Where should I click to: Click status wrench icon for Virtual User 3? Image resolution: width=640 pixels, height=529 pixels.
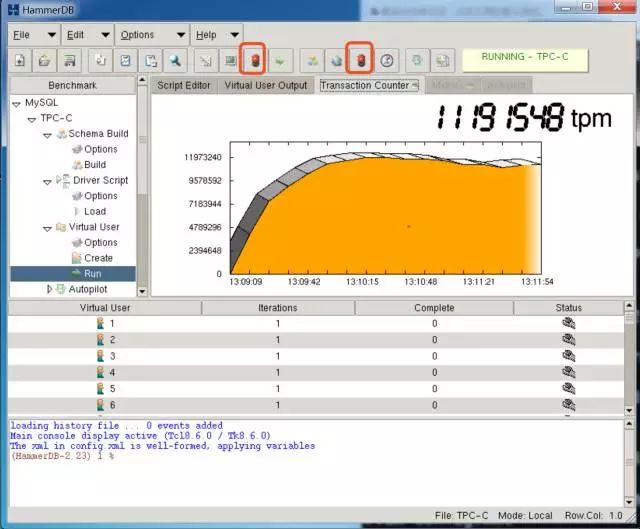point(569,356)
